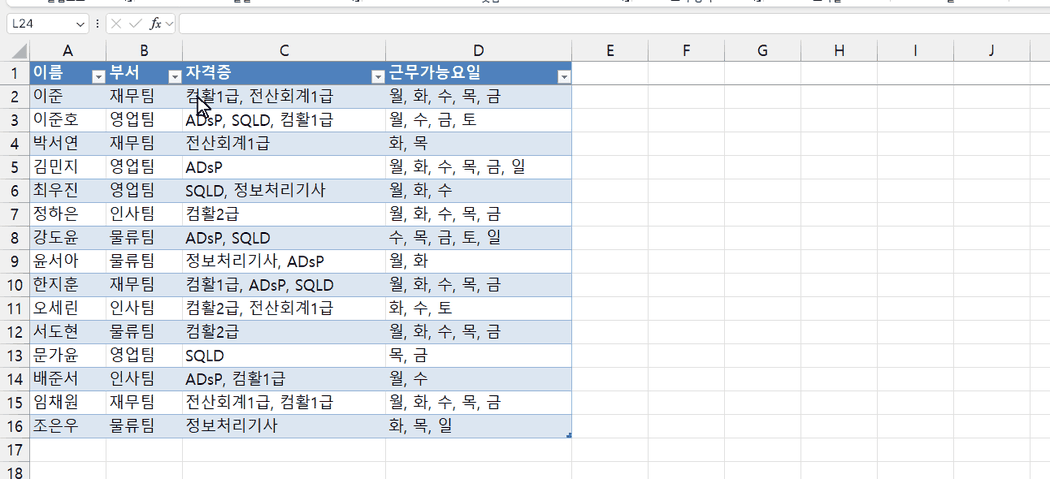Select the name cell 윤서아

point(68,261)
